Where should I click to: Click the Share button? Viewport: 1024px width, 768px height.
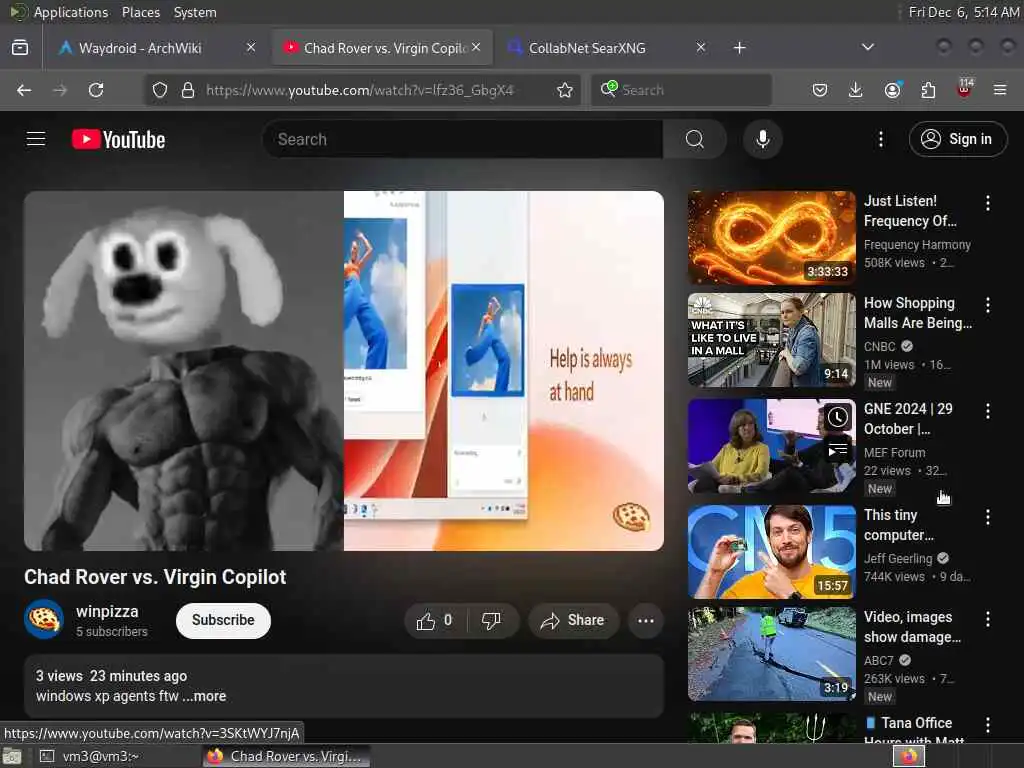click(572, 620)
